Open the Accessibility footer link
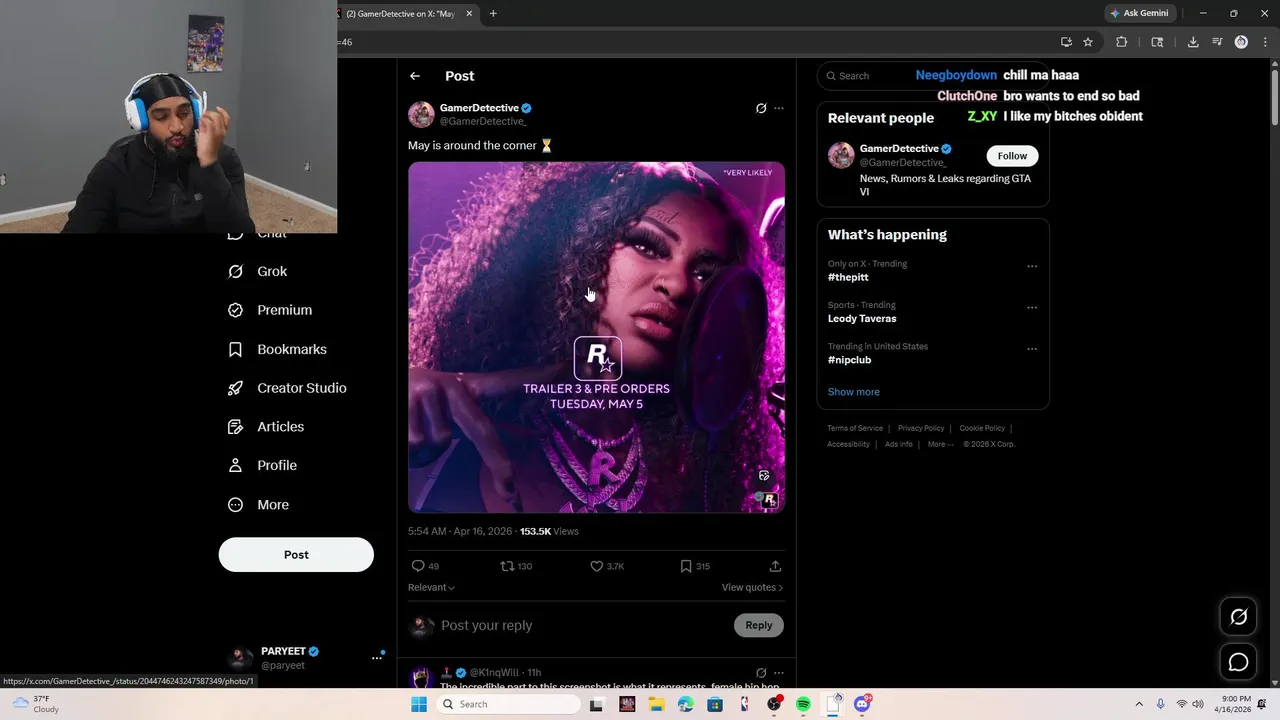Viewport: 1280px width, 720px height. pyautogui.click(x=848, y=444)
